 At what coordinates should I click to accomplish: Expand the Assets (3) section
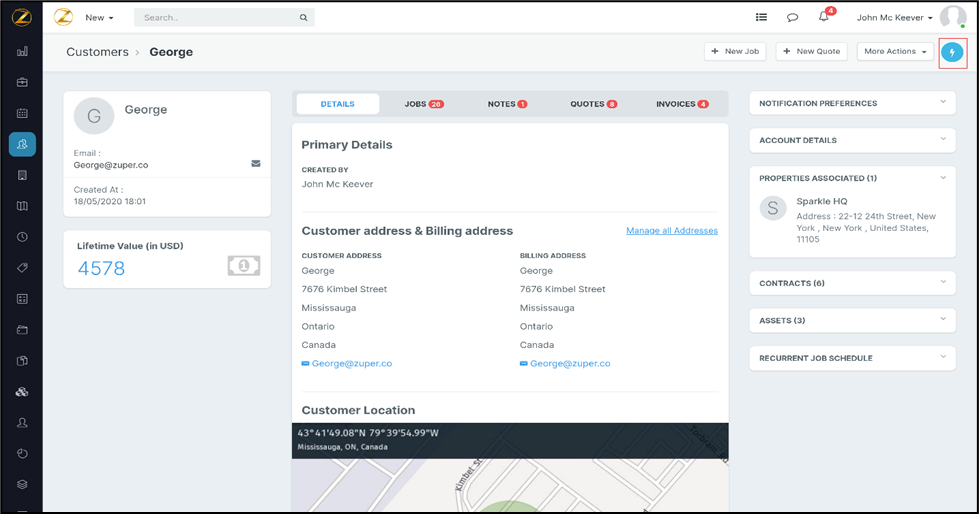click(x=851, y=320)
